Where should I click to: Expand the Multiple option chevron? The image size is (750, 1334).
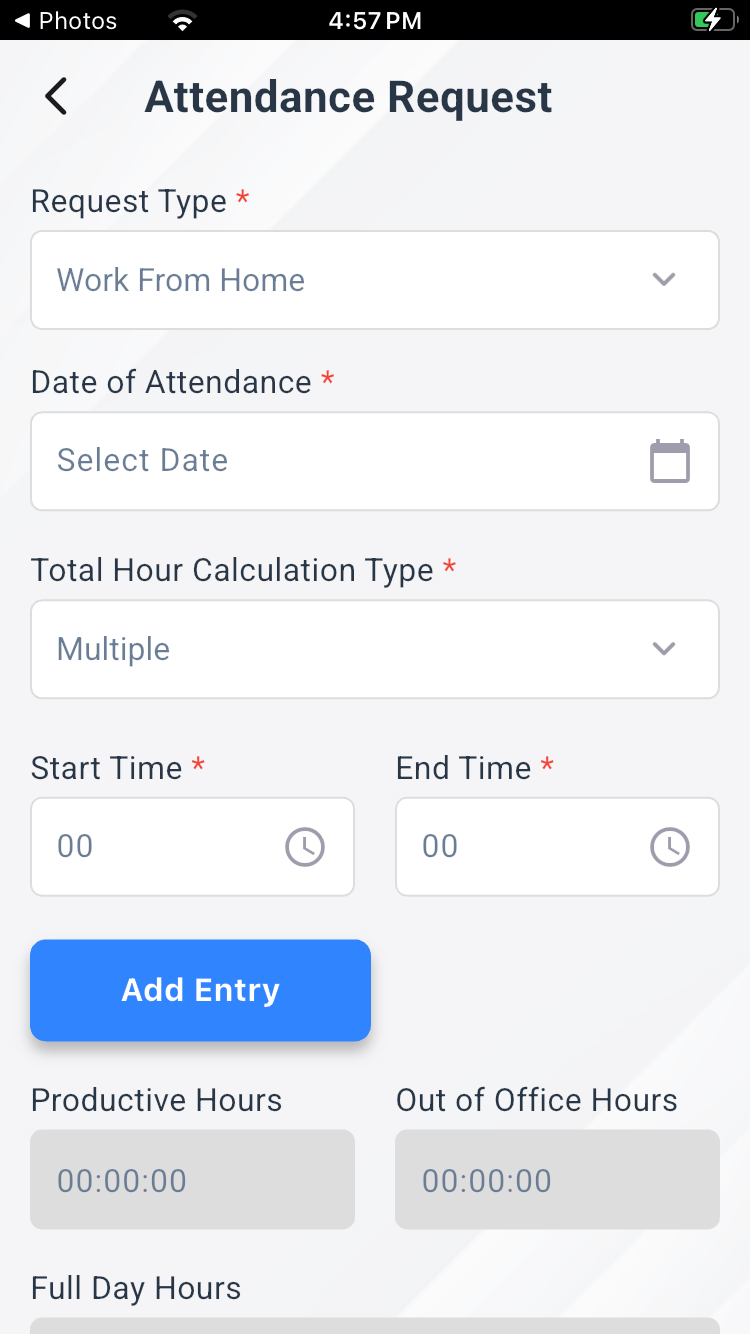[x=664, y=649]
